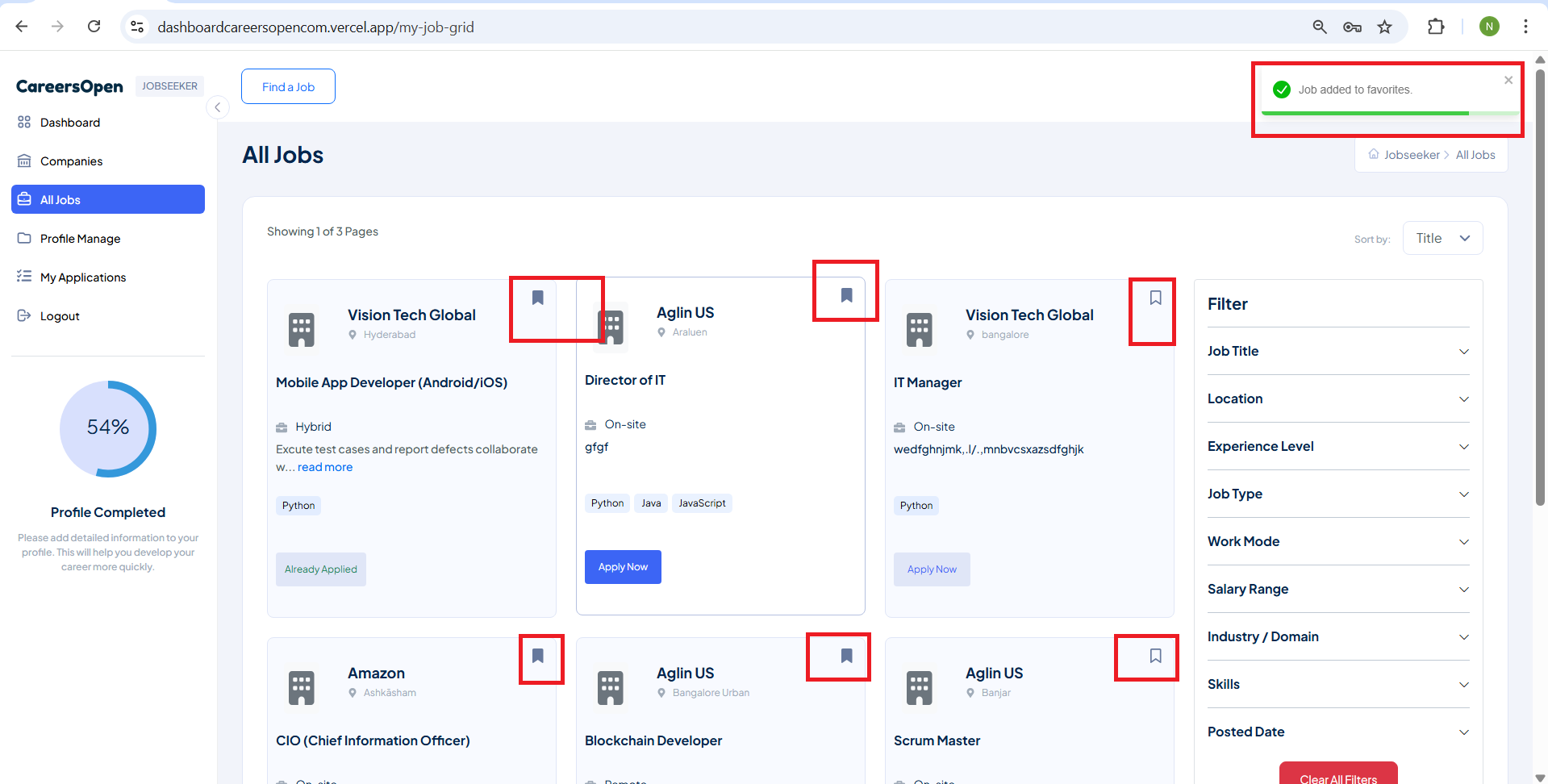
Task: Collapse the sidebar with the arrow button
Action: pos(217,107)
